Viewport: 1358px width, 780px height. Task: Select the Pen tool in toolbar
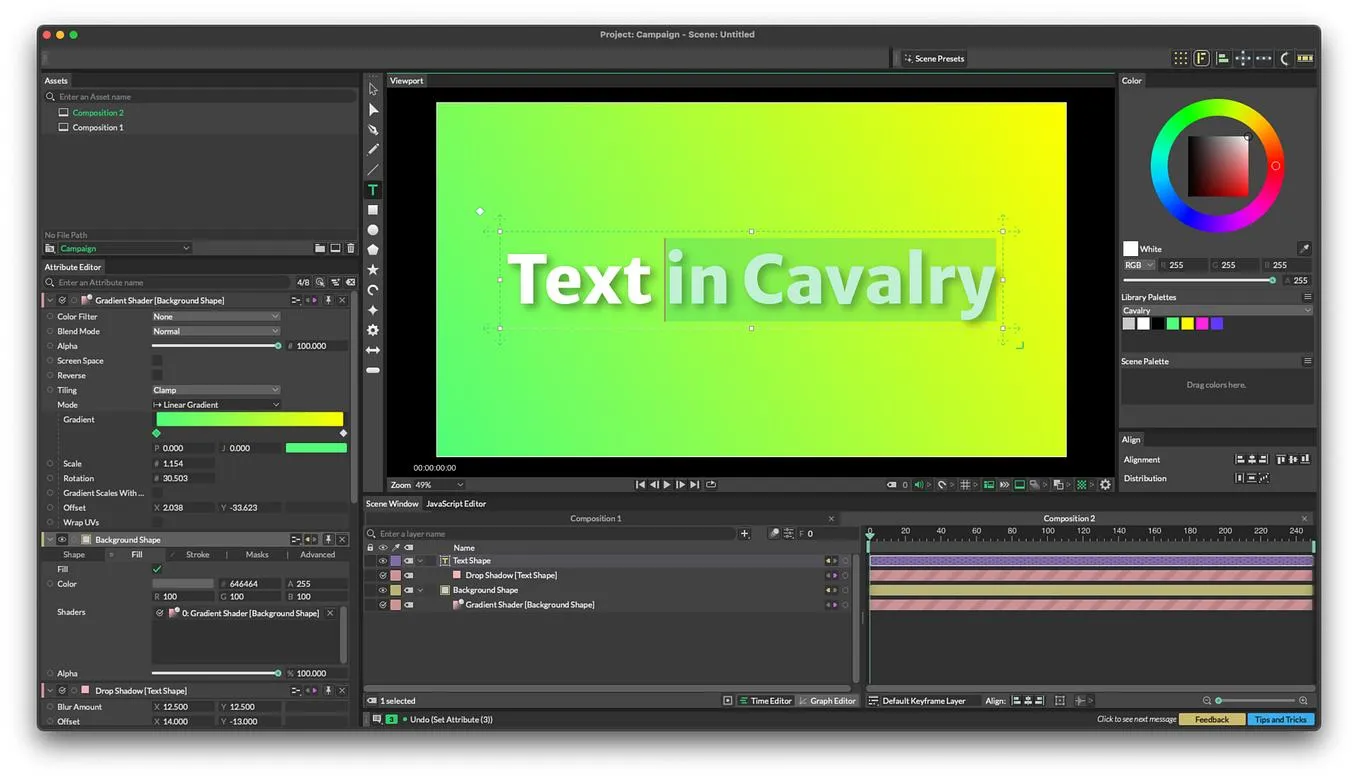(373, 130)
